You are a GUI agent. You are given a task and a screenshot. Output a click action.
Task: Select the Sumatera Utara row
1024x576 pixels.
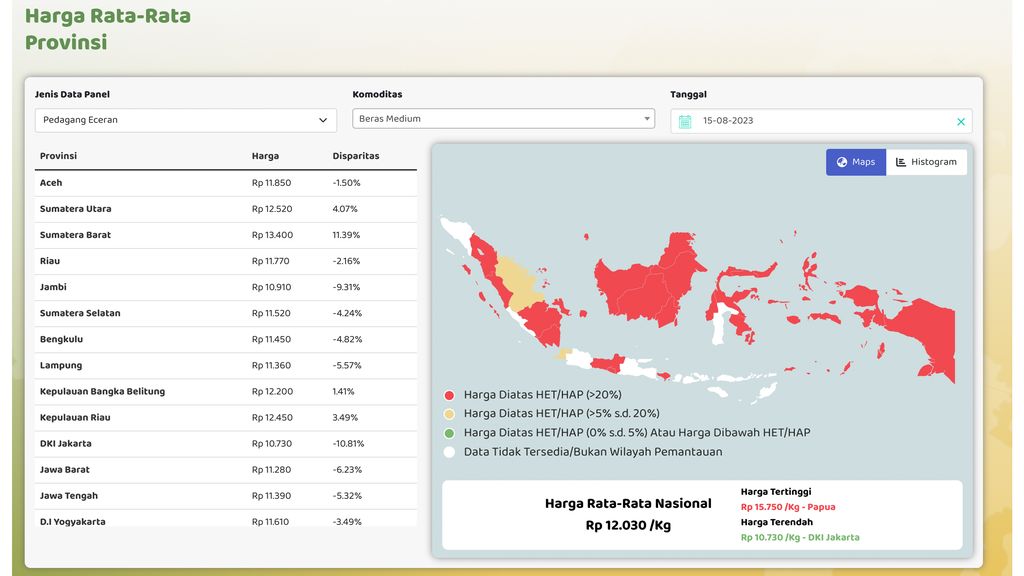(x=225, y=209)
